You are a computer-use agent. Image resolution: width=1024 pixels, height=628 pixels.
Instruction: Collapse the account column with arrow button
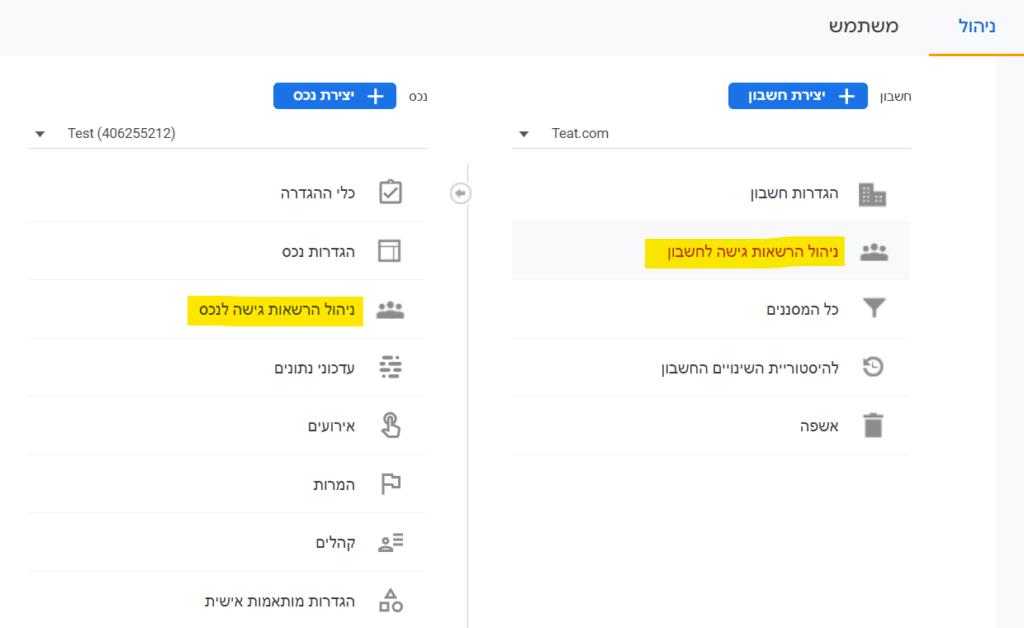click(460, 193)
